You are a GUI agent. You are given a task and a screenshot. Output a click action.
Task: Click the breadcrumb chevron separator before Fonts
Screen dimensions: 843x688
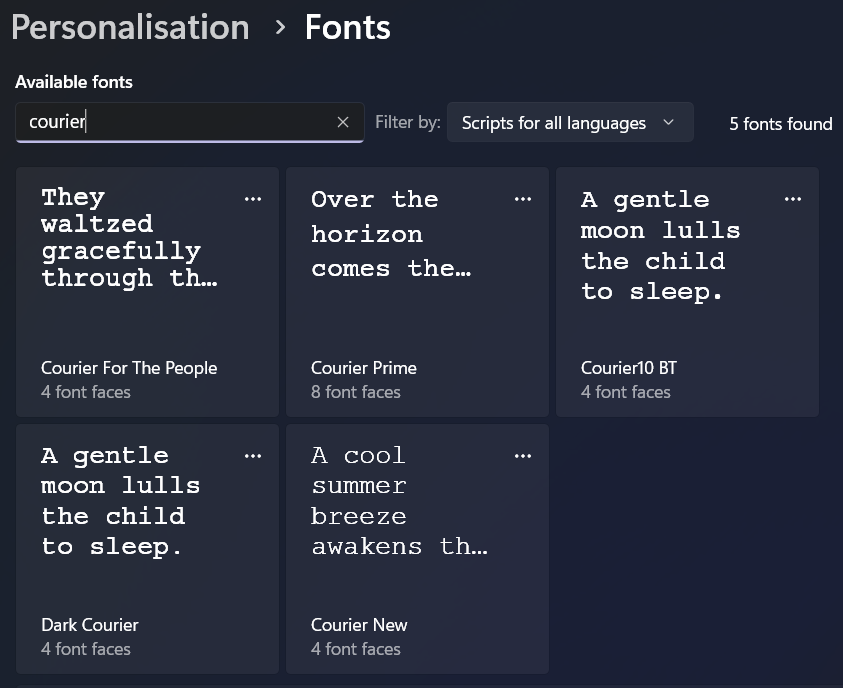(x=280, y=28)
